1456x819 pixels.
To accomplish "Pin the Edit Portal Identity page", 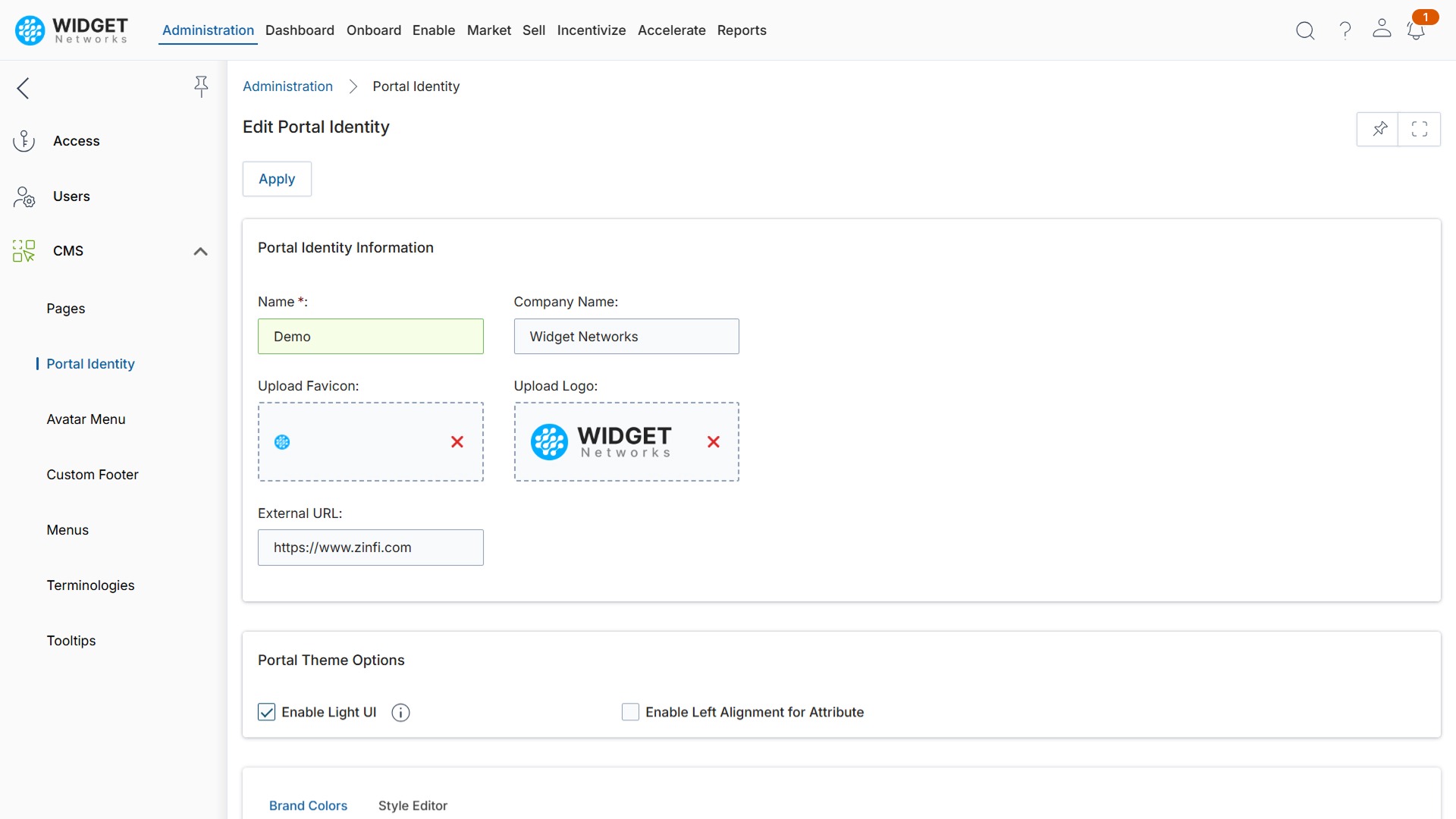I will click(1379, 129).
